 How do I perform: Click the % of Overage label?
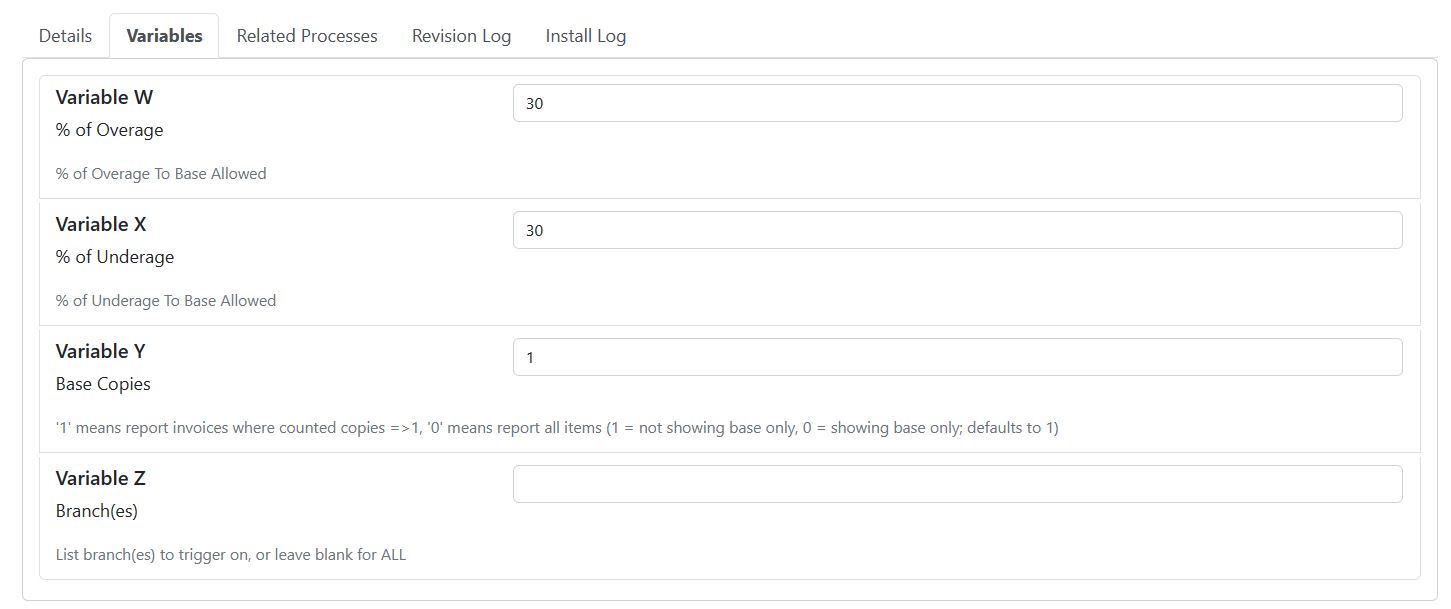click(109, 130)
